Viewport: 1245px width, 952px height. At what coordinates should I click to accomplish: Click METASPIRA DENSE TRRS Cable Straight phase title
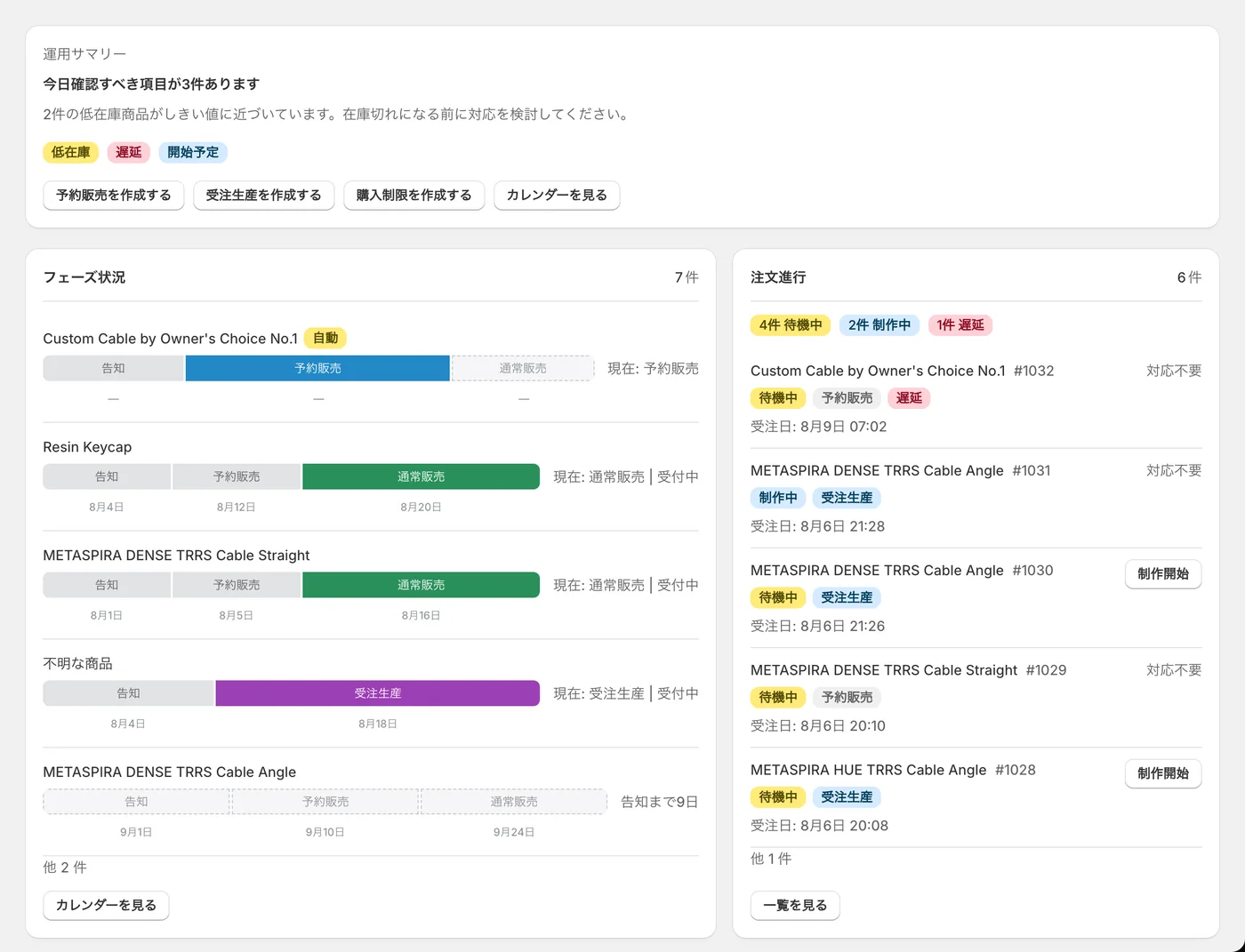(176, 556)
